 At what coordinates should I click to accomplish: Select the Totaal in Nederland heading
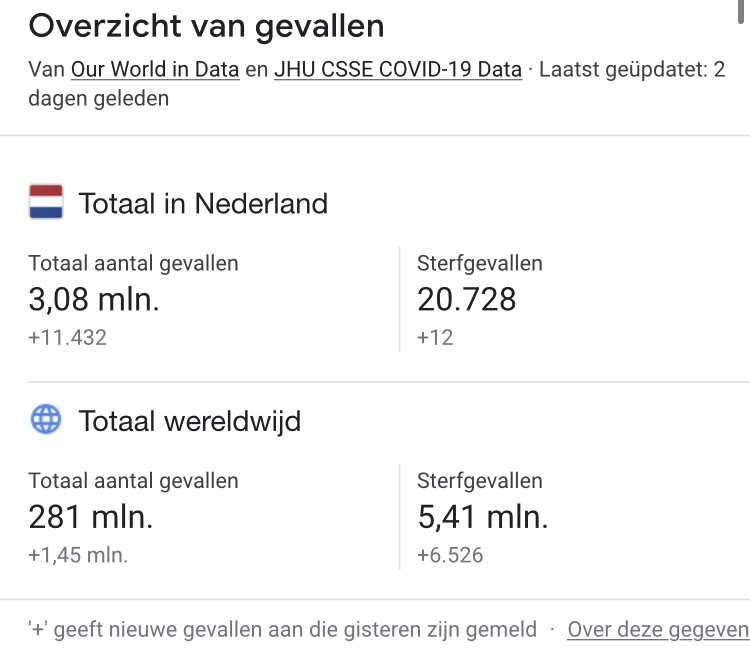[203, 204]
